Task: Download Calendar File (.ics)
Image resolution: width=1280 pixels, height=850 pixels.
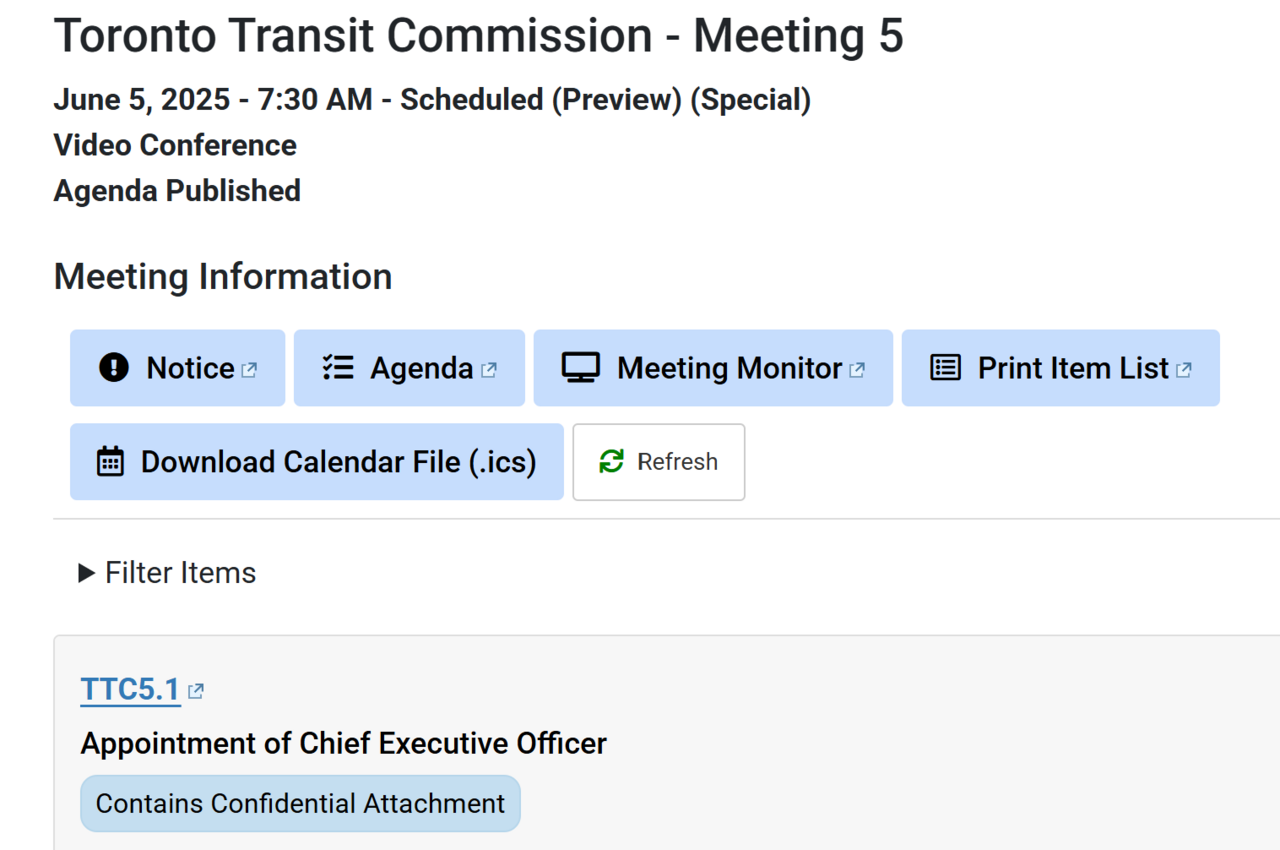Action: [x=338, y=462]
